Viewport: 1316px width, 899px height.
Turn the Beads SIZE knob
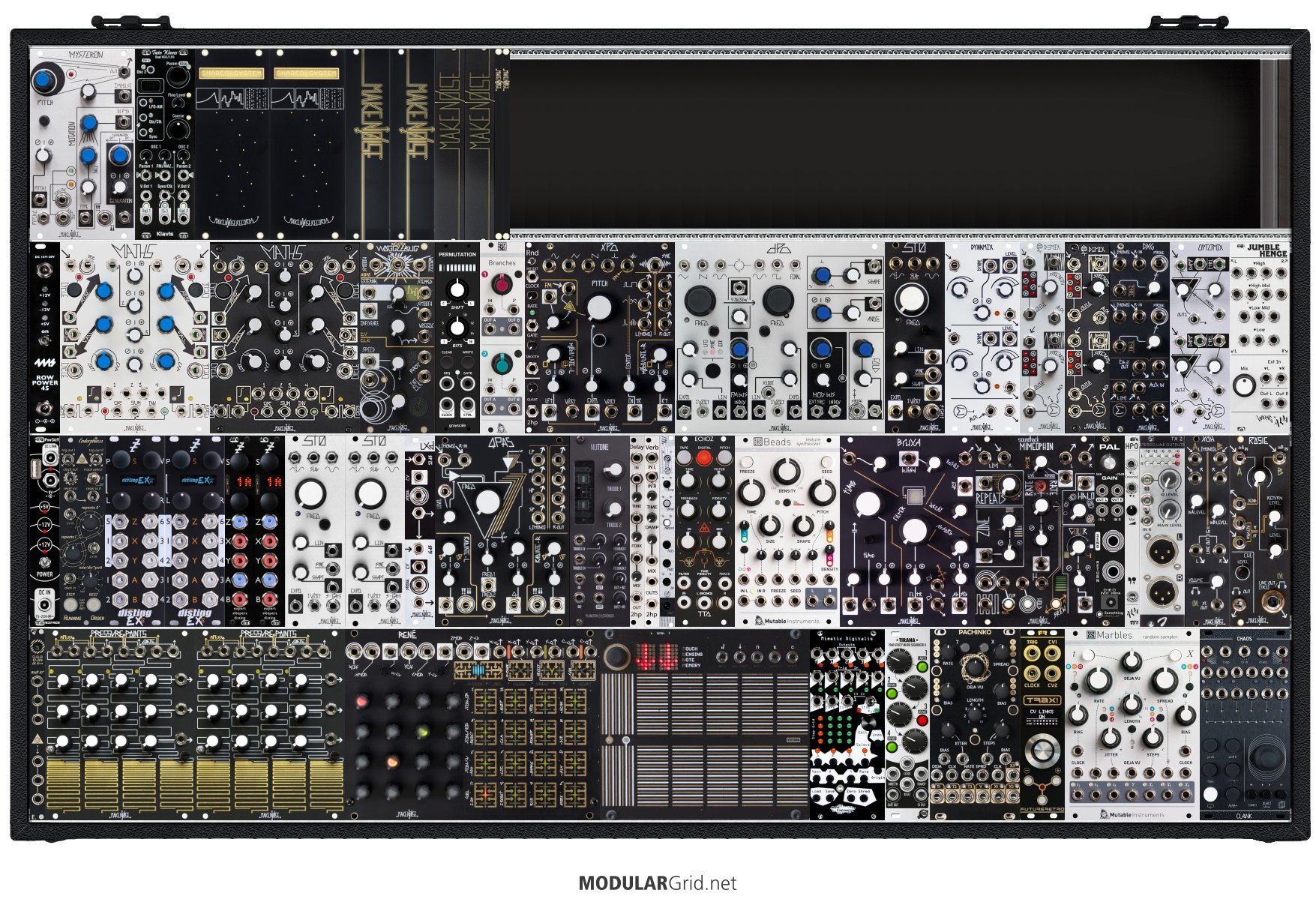point(770,526)
